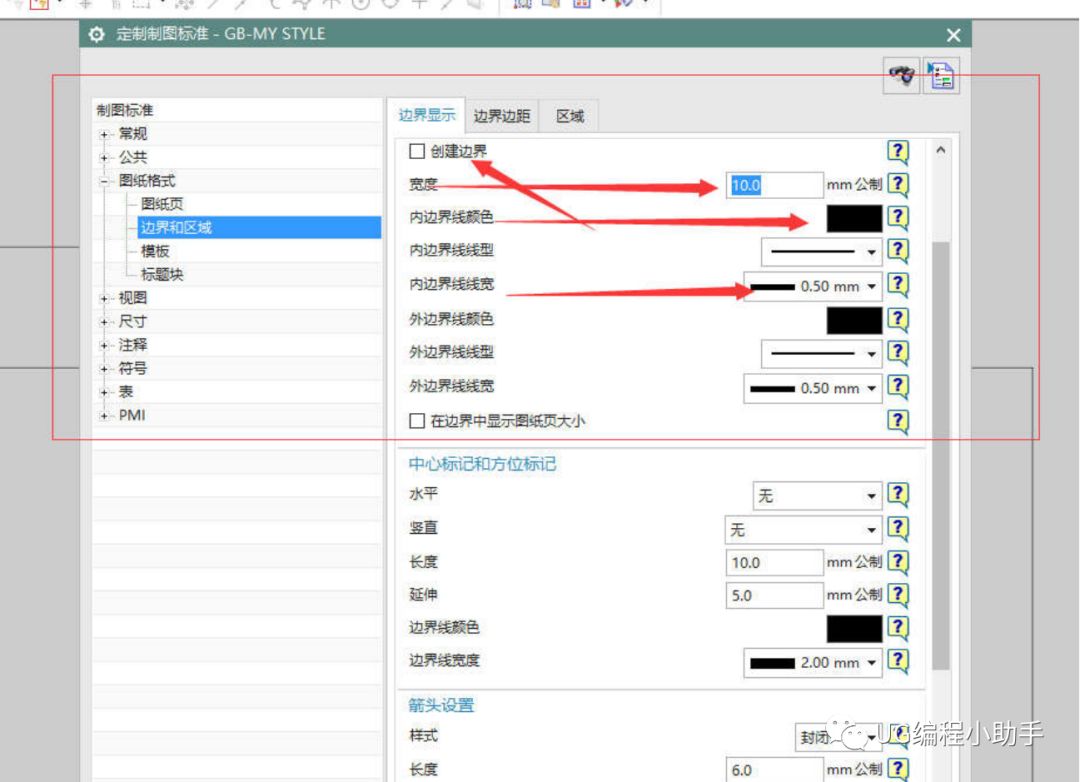Click the help icon next to 外边界线颜色

pos(898,320)
